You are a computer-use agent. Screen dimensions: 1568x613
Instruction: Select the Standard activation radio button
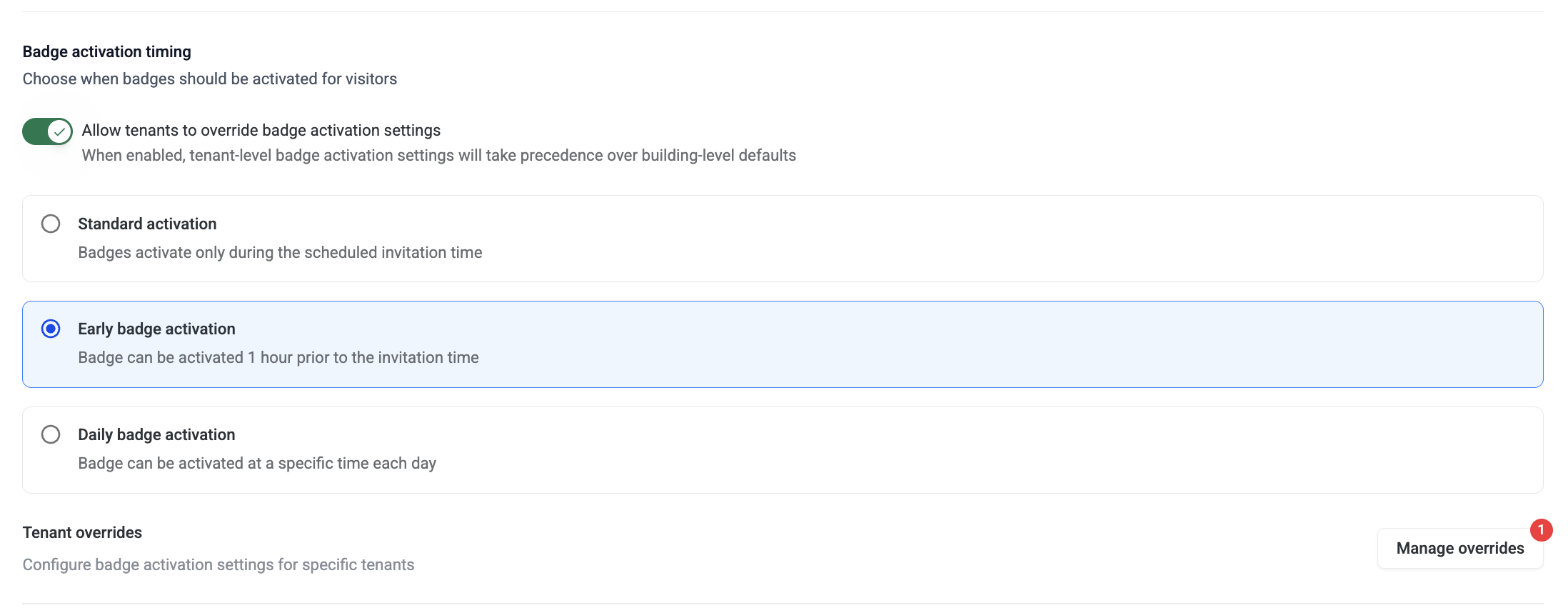point(51,224)
